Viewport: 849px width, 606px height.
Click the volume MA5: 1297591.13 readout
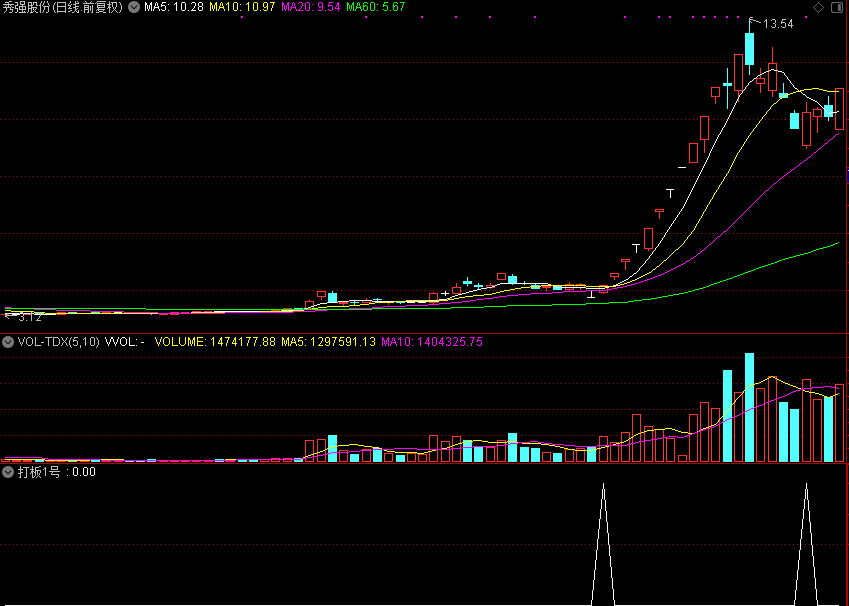[328, 342]
